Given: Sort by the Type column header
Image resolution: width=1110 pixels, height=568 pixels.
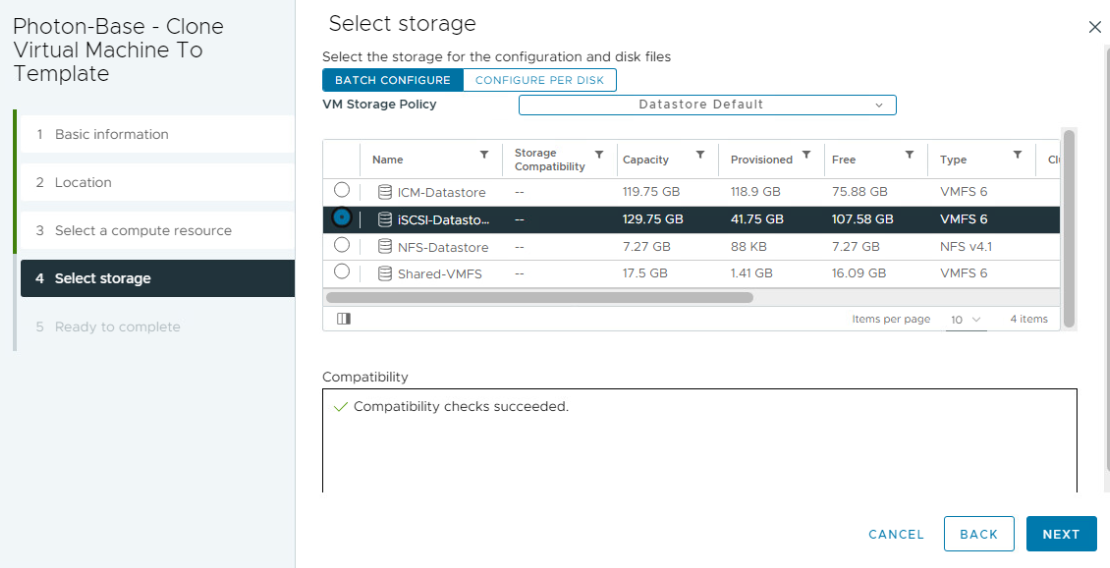Looking at the screenshot, I should point(953,159).
